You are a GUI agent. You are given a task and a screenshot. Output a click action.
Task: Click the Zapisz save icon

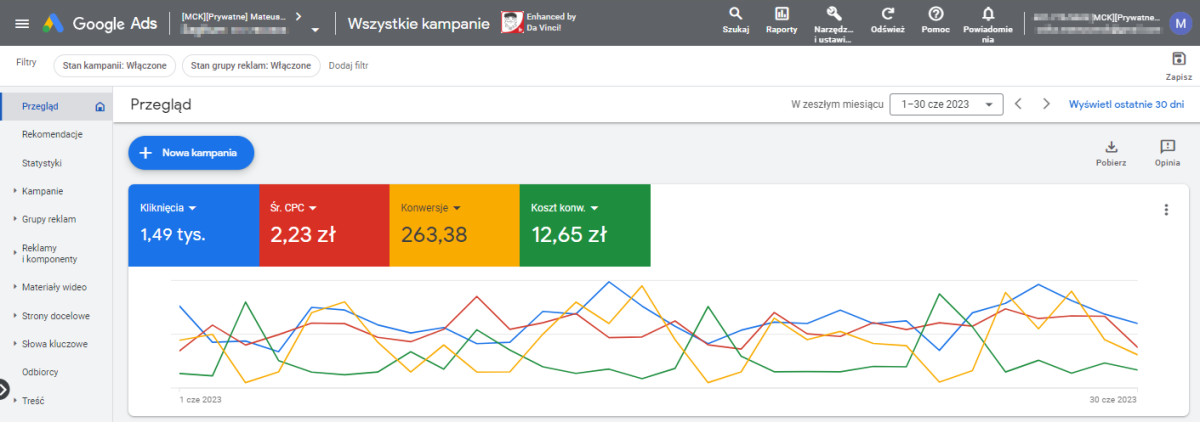1178,61
